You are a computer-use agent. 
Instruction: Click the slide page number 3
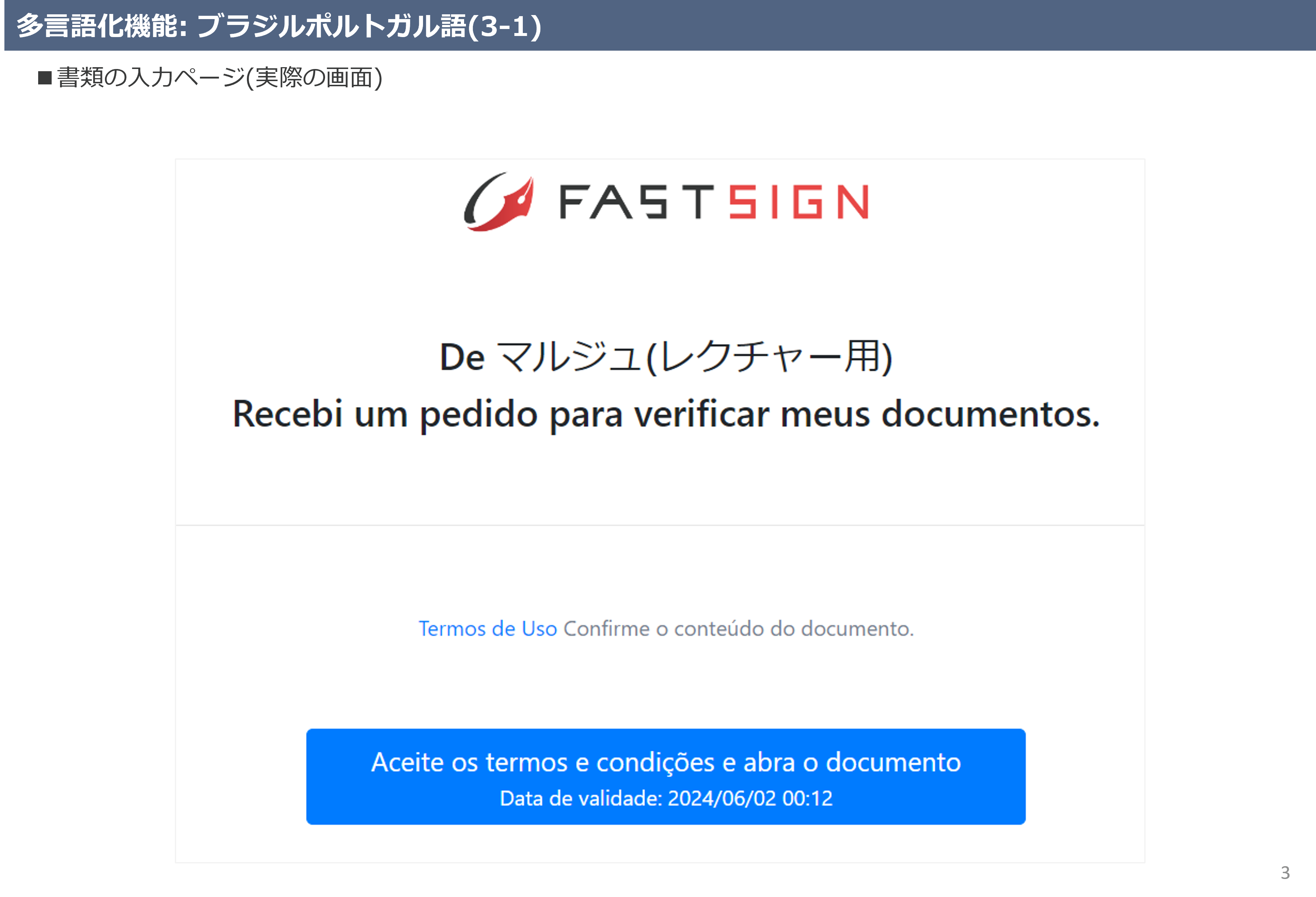(1286, 873)
